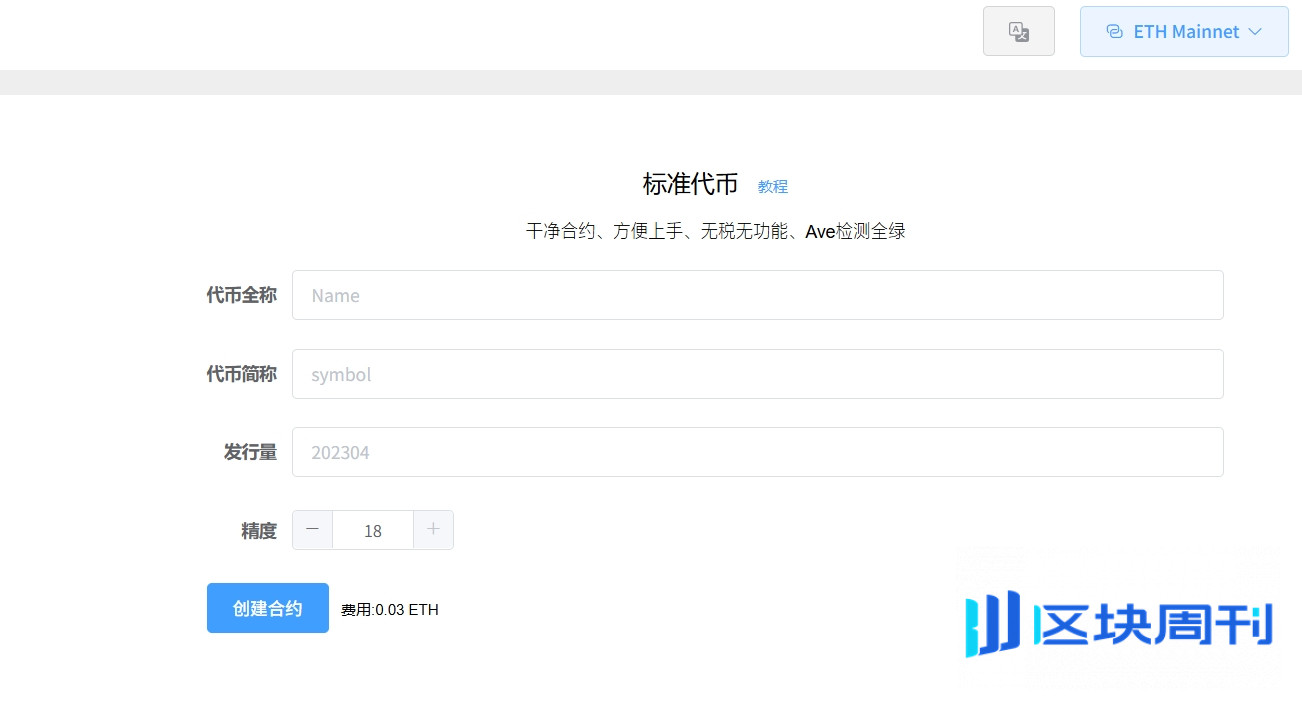Click the 创建合约 create contract button
The width and height of the screenshot is (1302, 706).
pyautogui.click(x=268, y=608)
